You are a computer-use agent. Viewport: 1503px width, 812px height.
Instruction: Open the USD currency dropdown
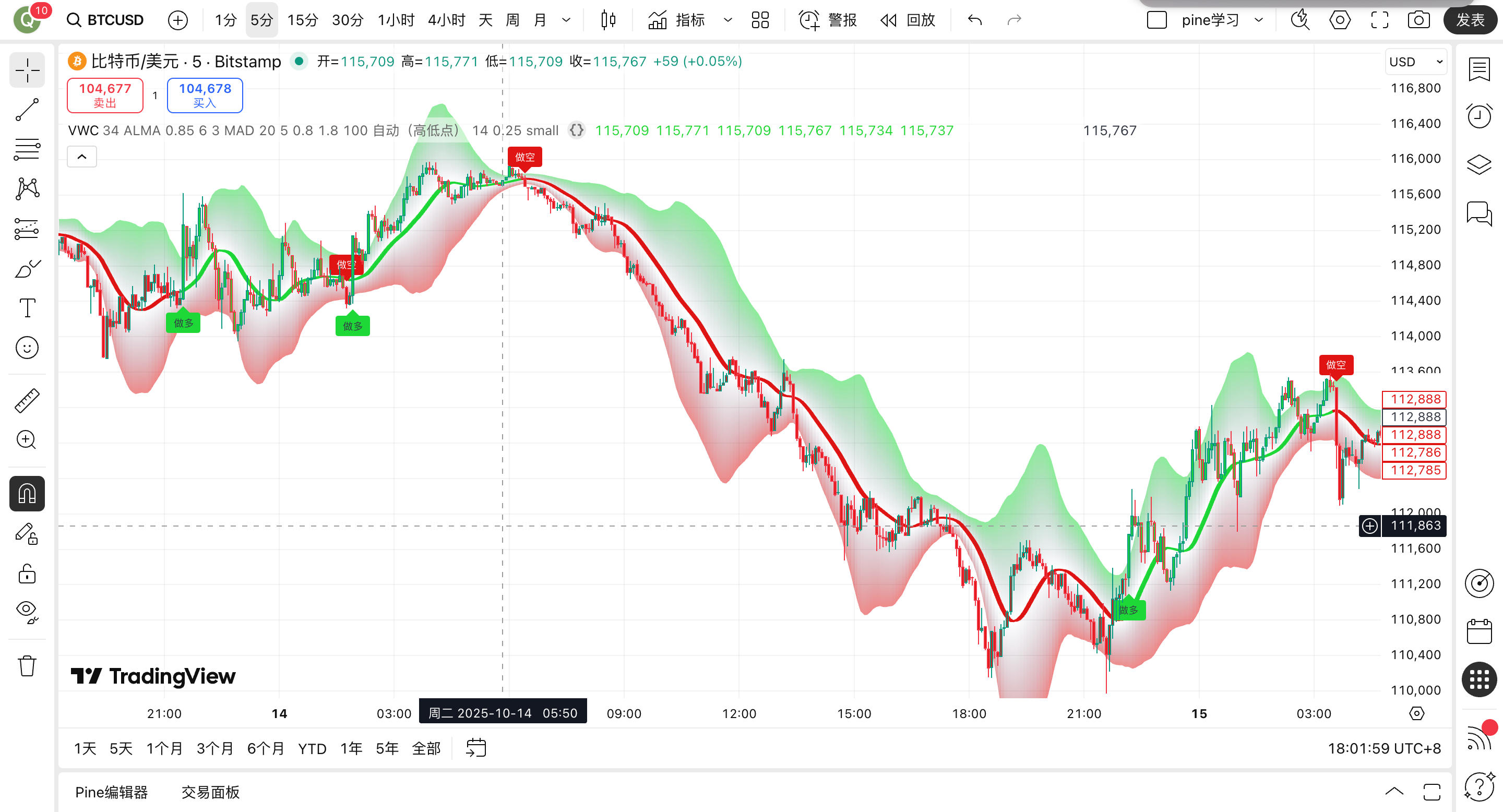tap(1416, 62)
